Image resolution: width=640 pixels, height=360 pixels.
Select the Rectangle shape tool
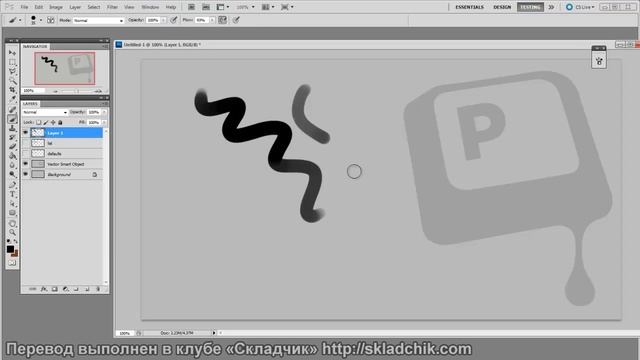click(x=12, y=212)
